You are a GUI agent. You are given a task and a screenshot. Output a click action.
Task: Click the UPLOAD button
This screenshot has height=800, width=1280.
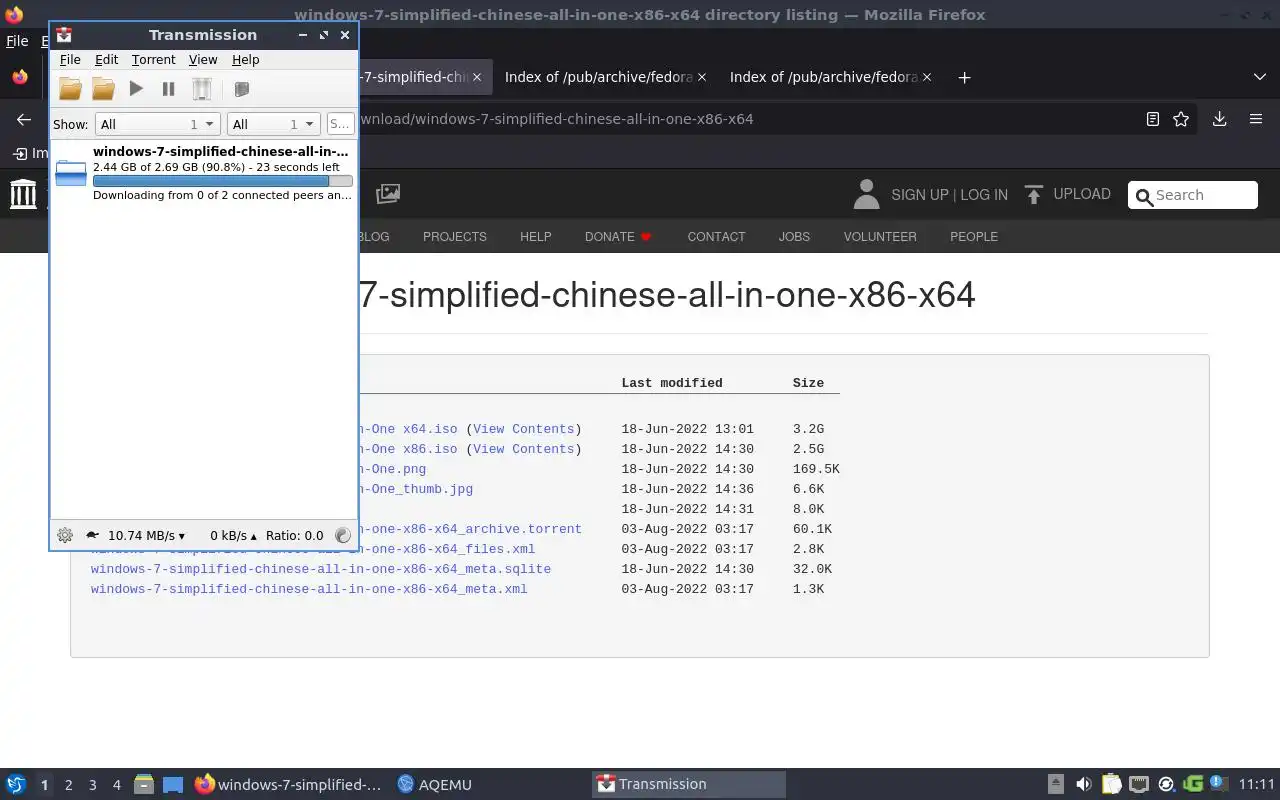(1067, 194)
